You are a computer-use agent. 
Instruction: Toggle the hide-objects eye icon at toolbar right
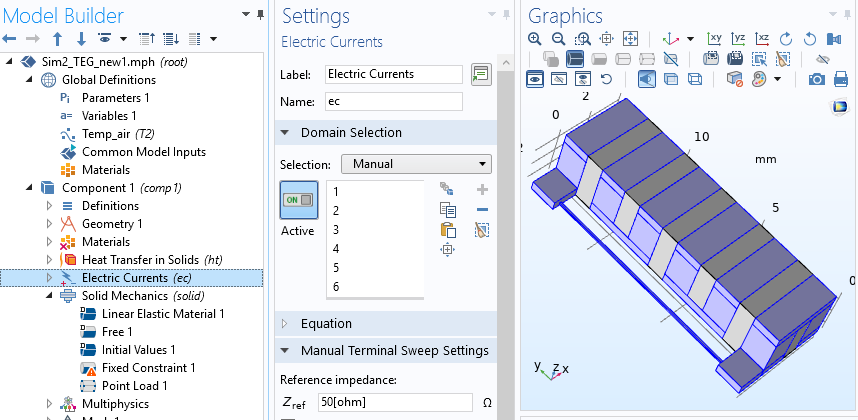[823, 58]
